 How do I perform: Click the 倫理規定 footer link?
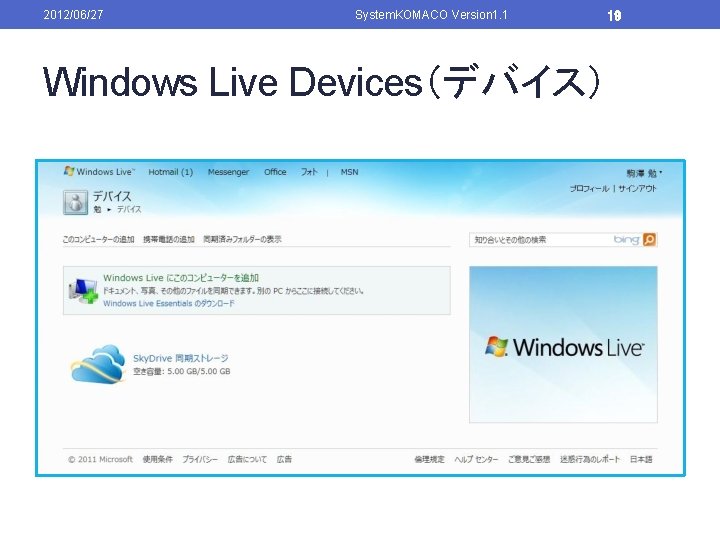pos(429,459)
